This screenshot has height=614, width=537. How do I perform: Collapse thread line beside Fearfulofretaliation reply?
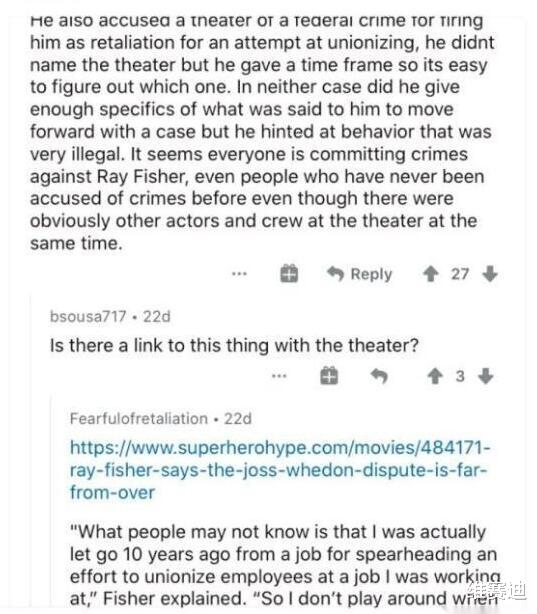(x=51, y=501)
